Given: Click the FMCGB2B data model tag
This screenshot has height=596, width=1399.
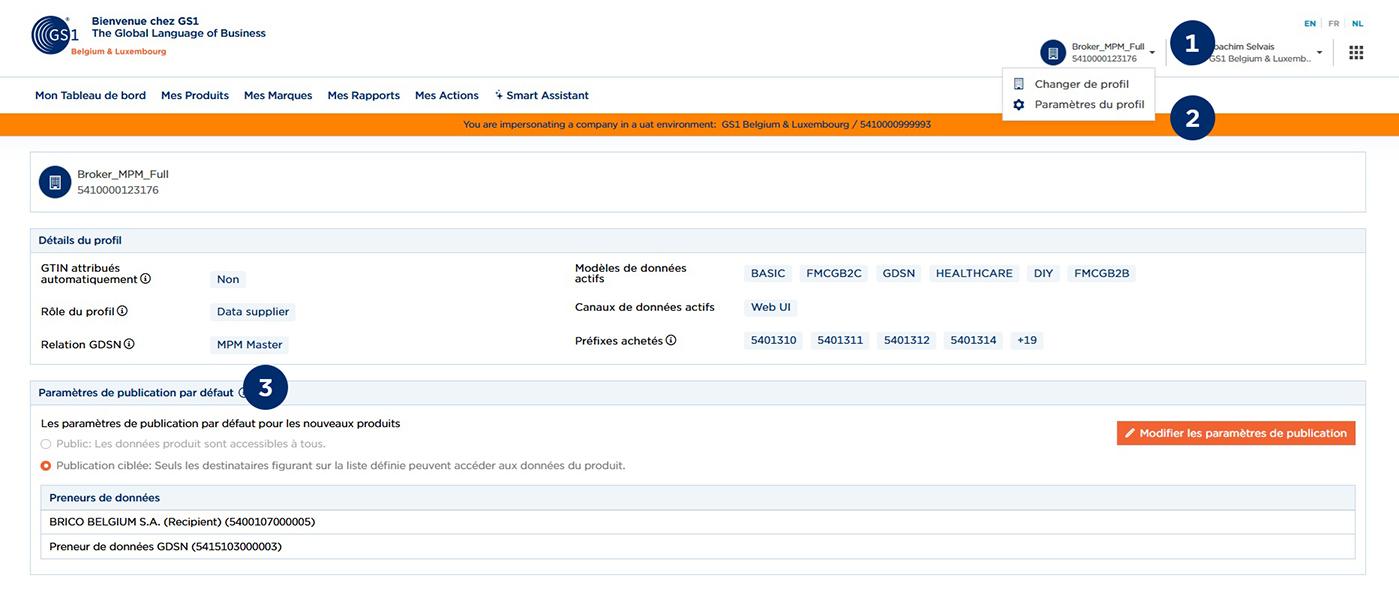Looking at the screenshot, I should pos(1102,273).
